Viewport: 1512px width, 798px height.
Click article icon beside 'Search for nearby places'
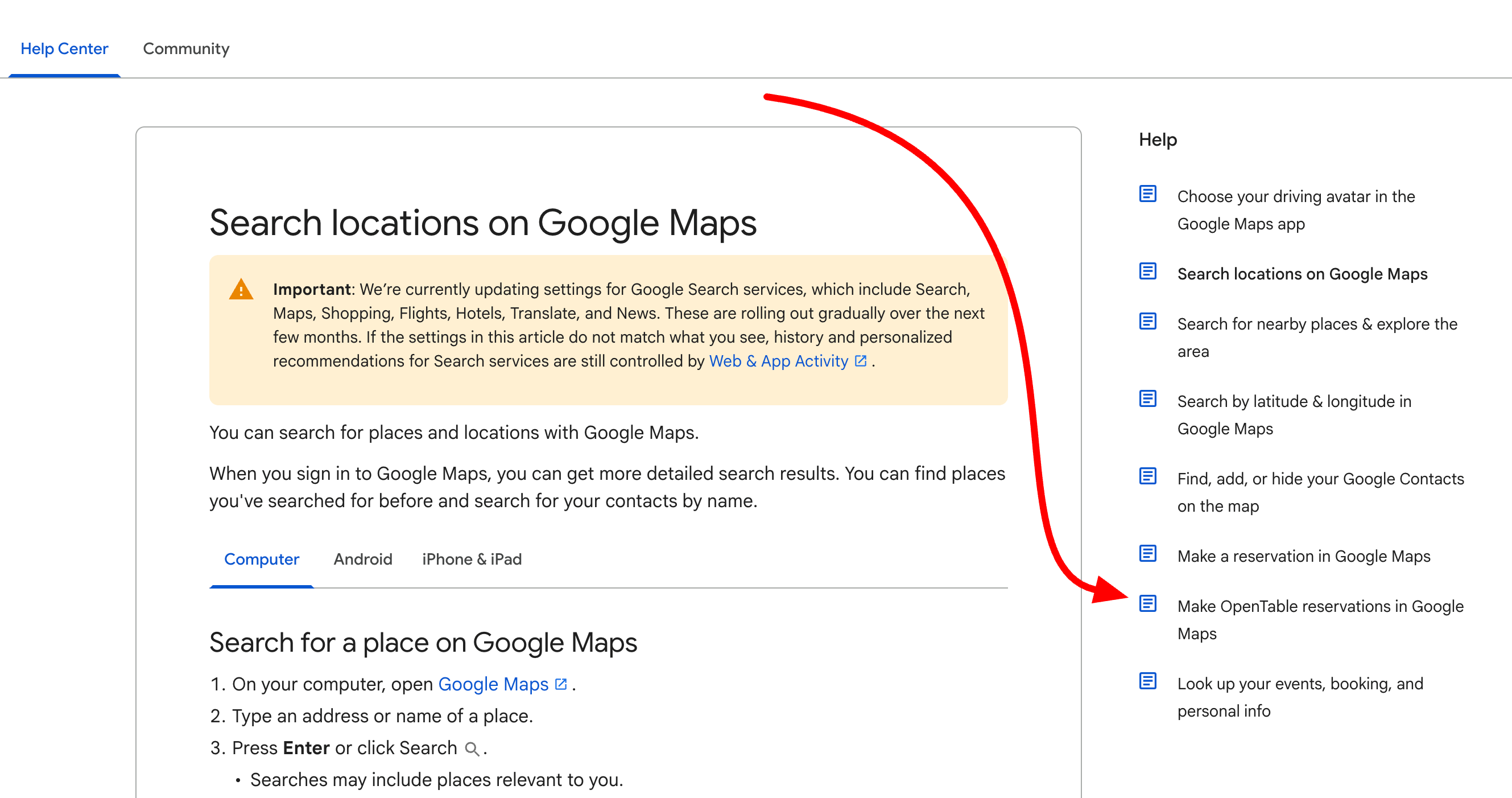click(1147, 321)
